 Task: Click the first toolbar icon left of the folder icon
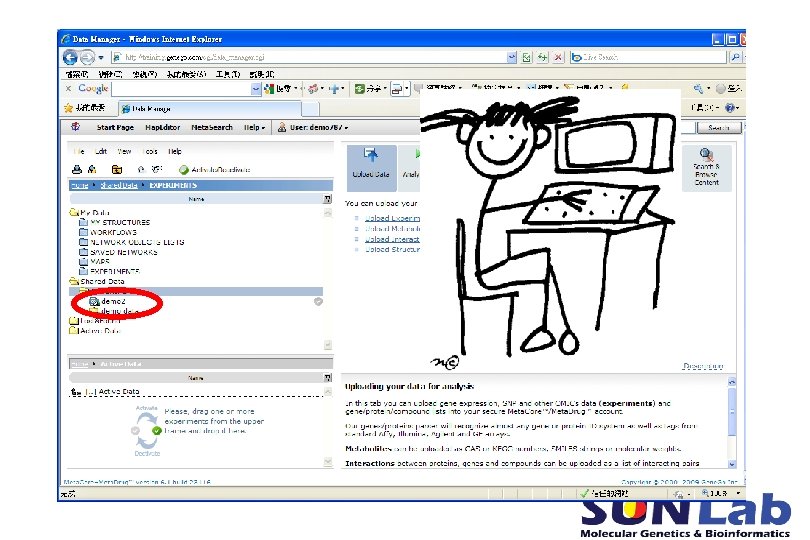click(x=77, y=169)
